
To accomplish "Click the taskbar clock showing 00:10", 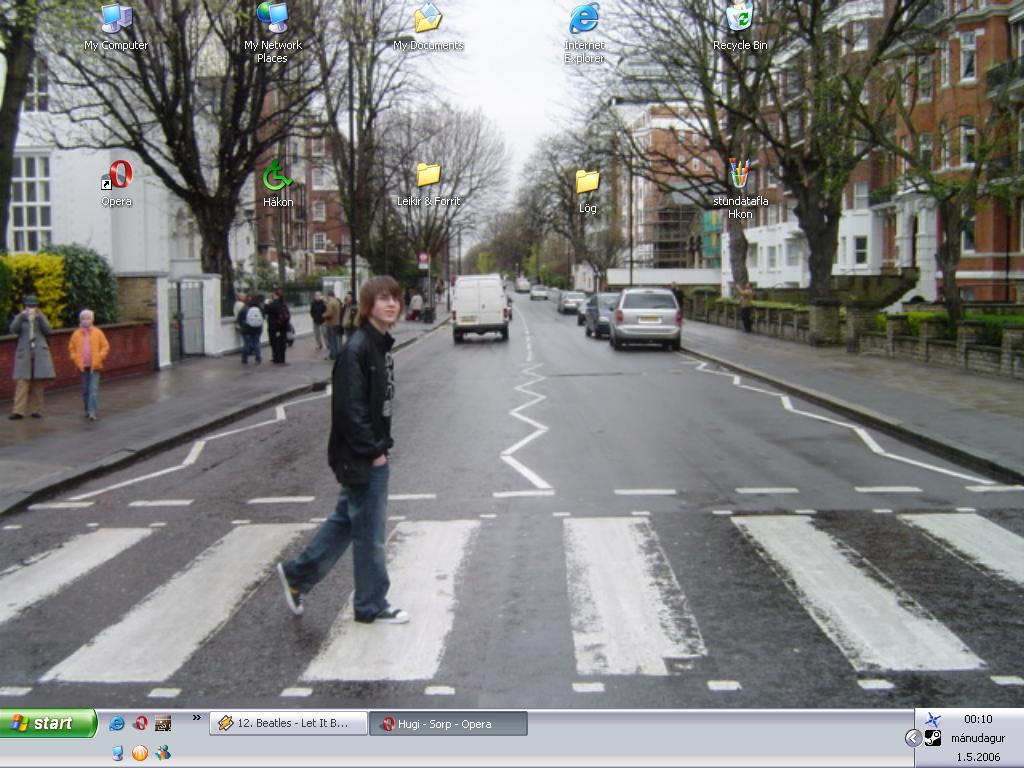I will point(978,719).
